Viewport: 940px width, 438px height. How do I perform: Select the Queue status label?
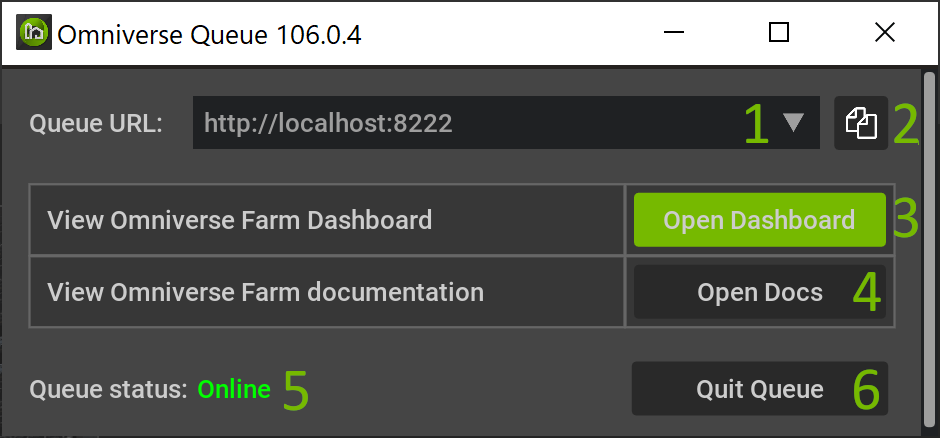(109, 389)
